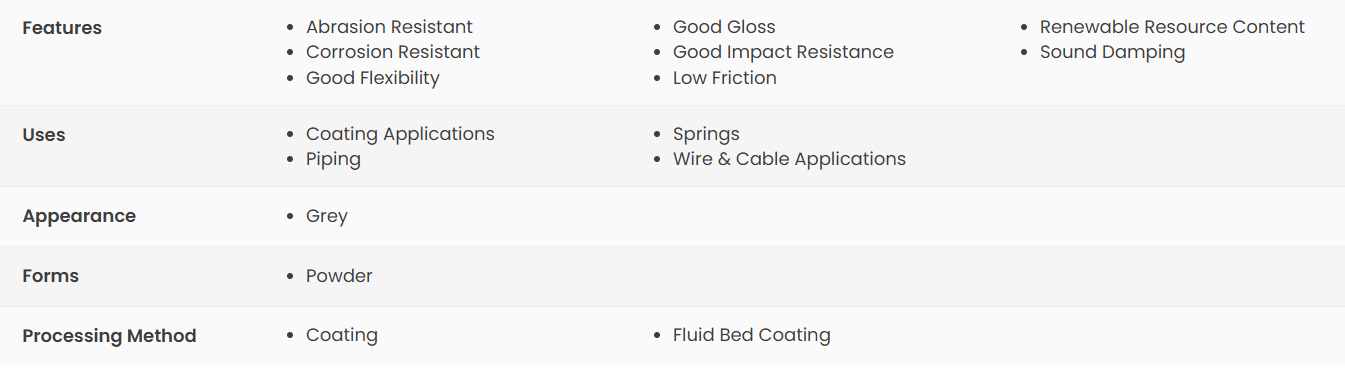This screenshot has height=375, width=1345.
Task: Click Coating Applications under Uses
Action: (x=400, y=134)
